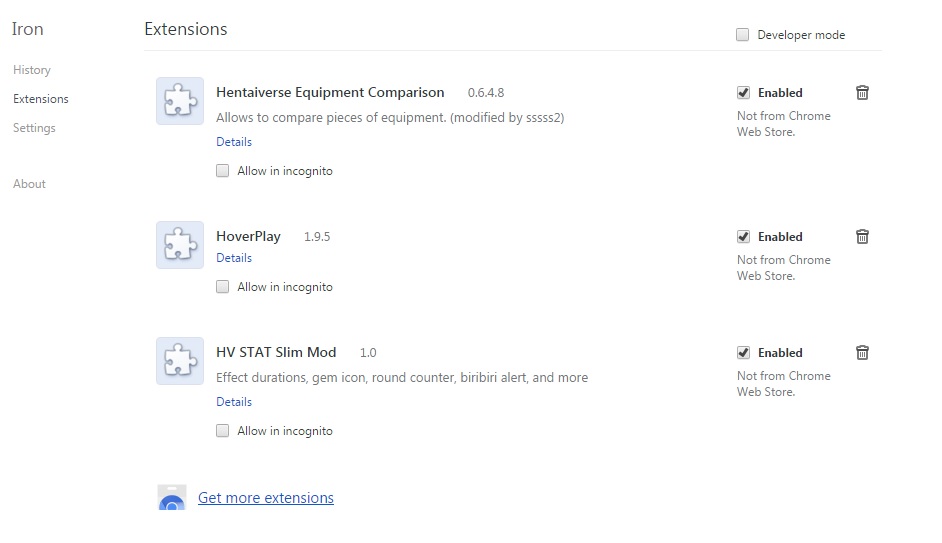
Task: Disable Hentaiverse Equipment Comparison Enabled checkbox
Action: click(x=743, y=93)
